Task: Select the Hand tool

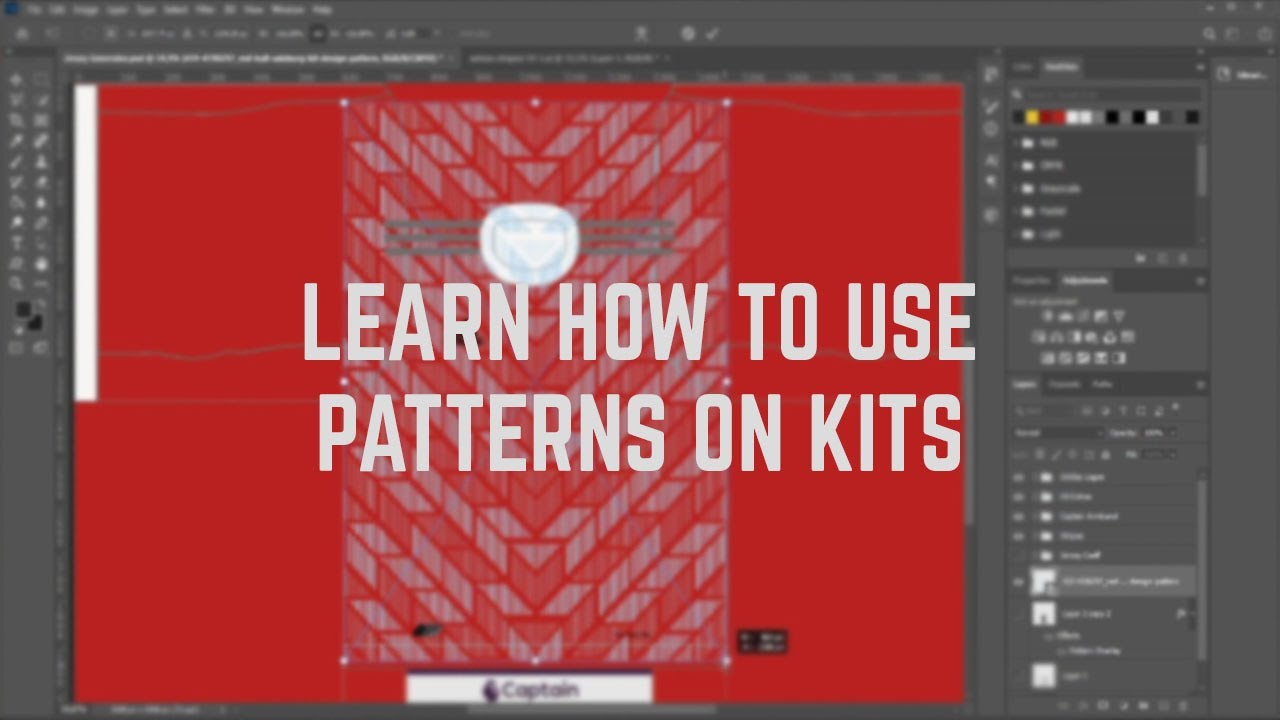Action: coord(41,263)
